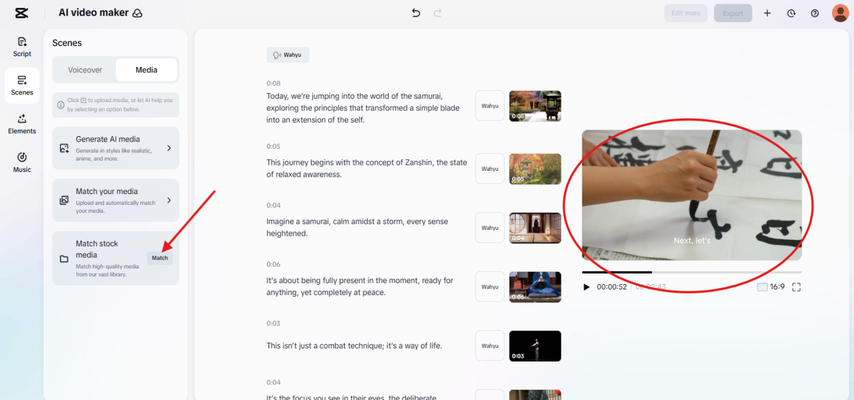854x400 pixels.
Task: Click the Match your media icon
Action: (x=64, y=201)
